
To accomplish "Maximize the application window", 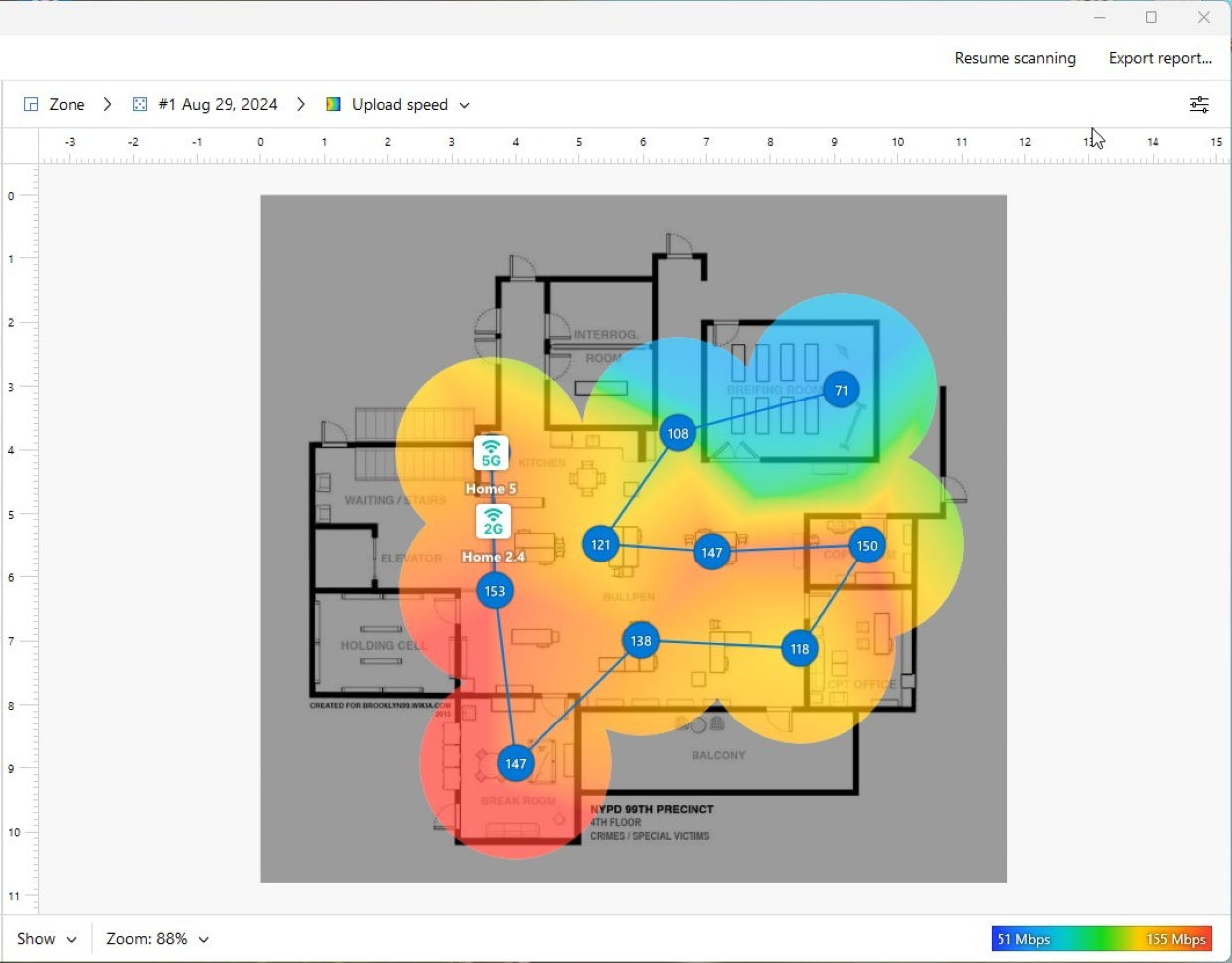I will coord(1151,17).
